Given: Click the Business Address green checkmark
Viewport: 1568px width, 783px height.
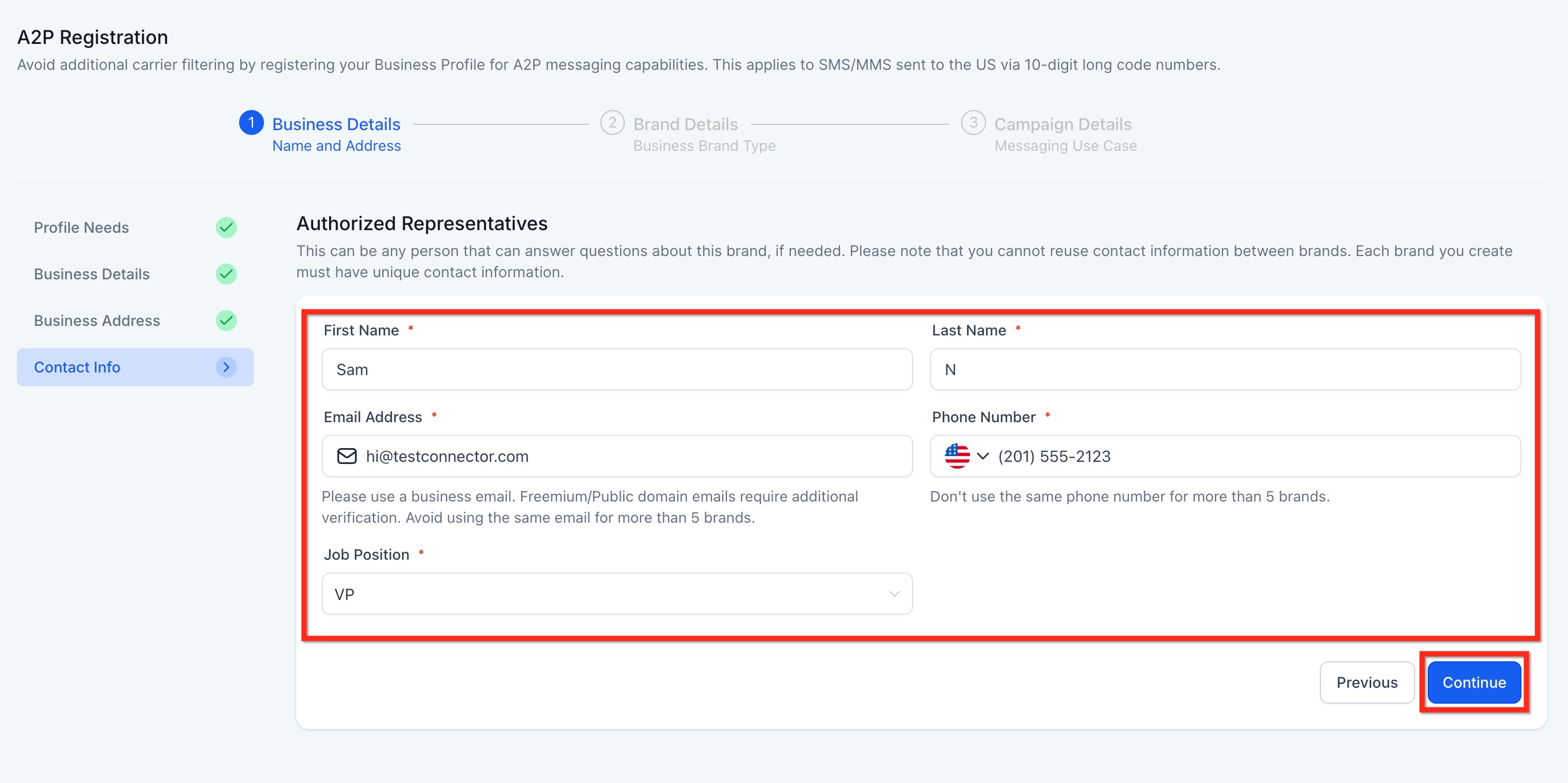Looking at the screenshot, I should (226, 321).
